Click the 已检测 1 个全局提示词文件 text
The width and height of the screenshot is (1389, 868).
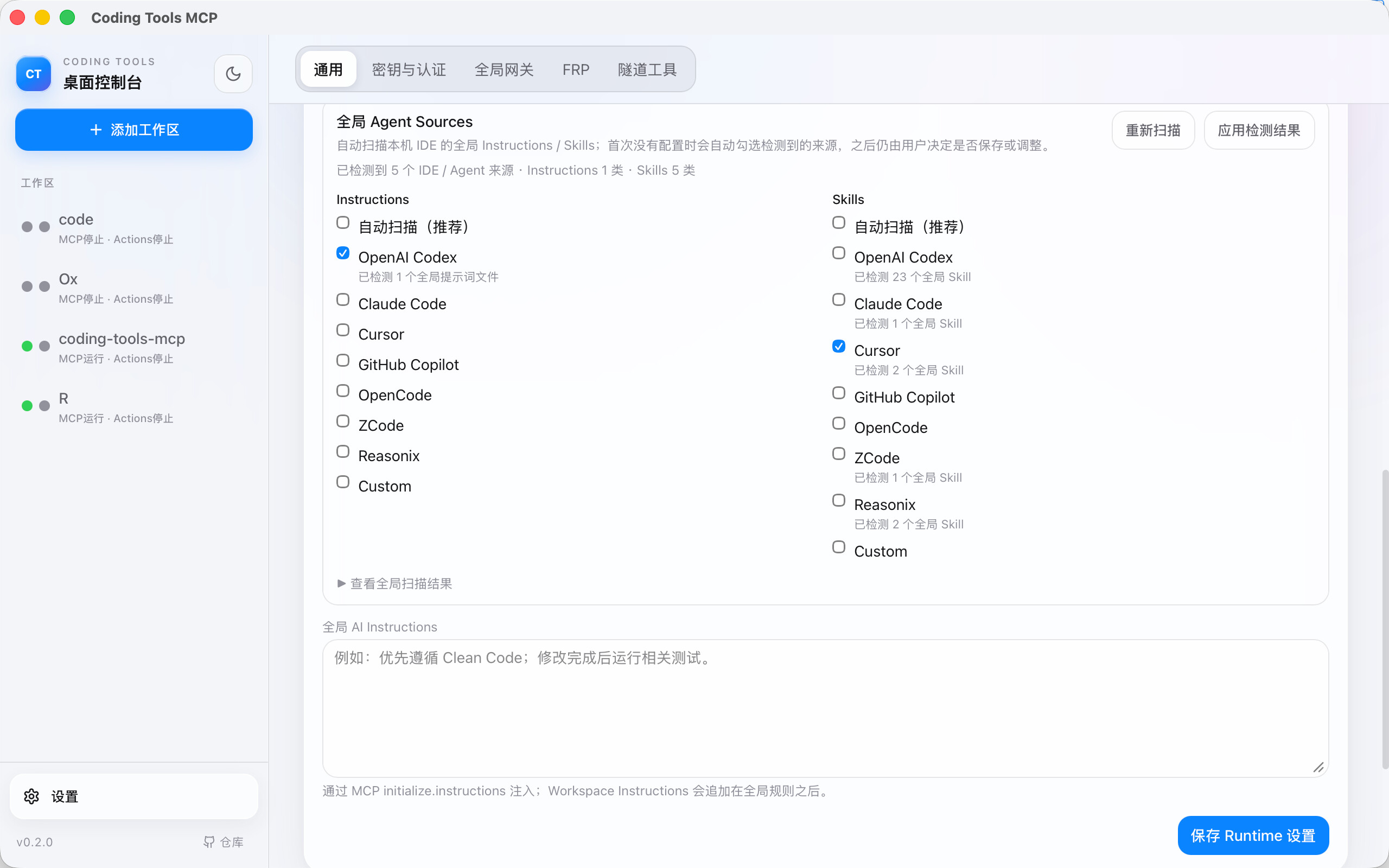coord(428,277)
